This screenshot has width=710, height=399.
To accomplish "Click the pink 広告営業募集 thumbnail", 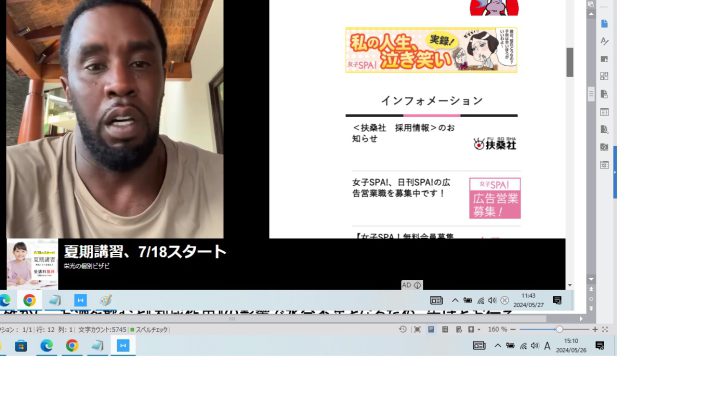I will click(494, 198).
